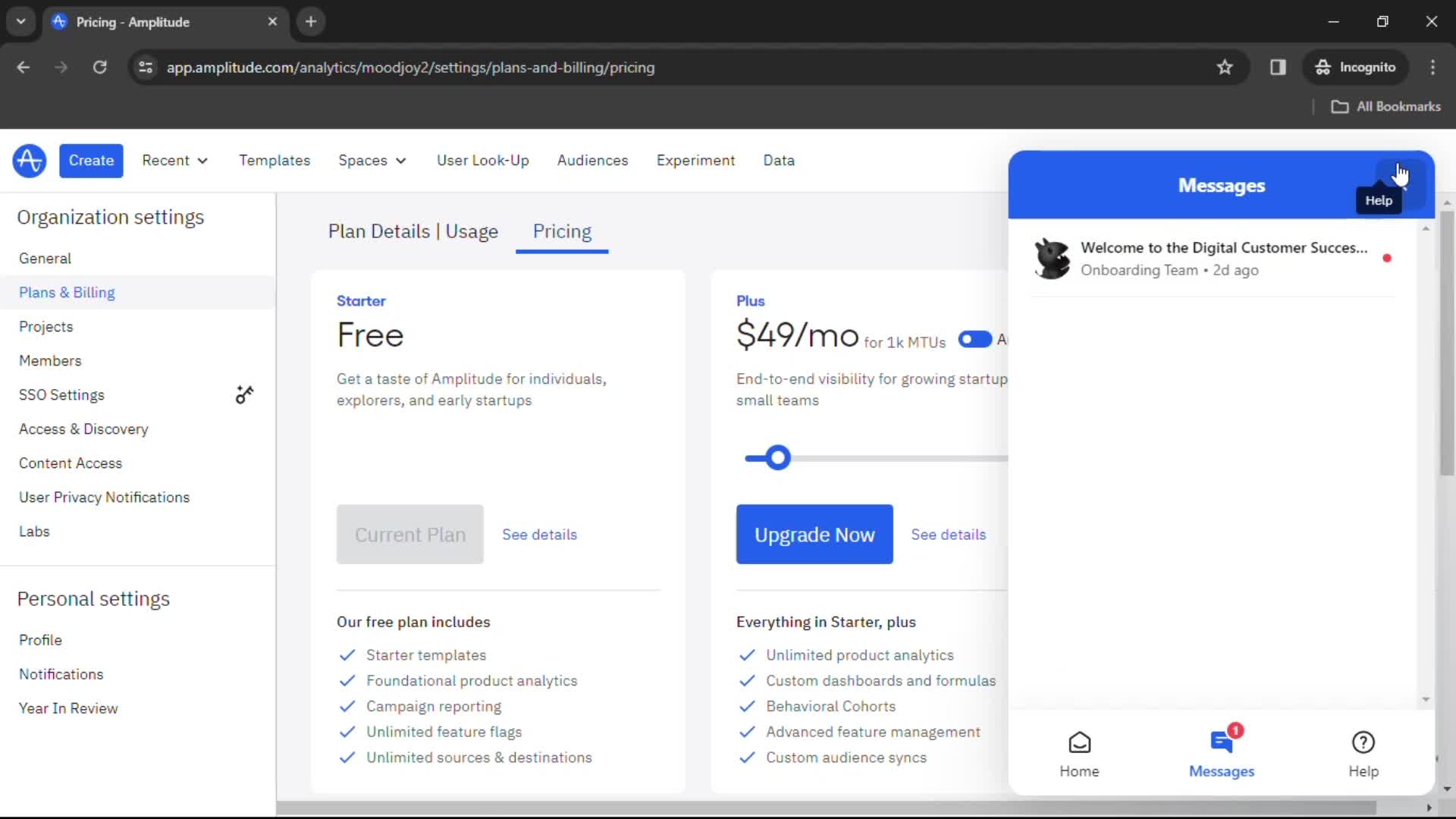Click the MTU slider handle on Plus plan

(x=777, y=458)
